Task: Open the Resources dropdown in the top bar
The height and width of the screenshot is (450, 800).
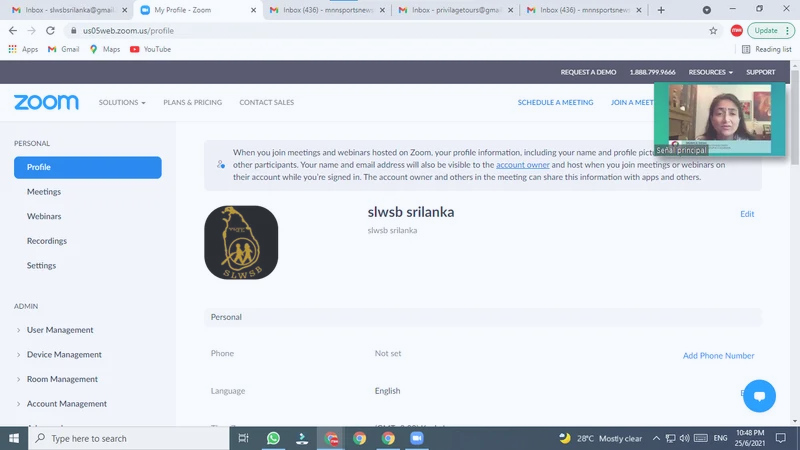Action: click(710, 72)
